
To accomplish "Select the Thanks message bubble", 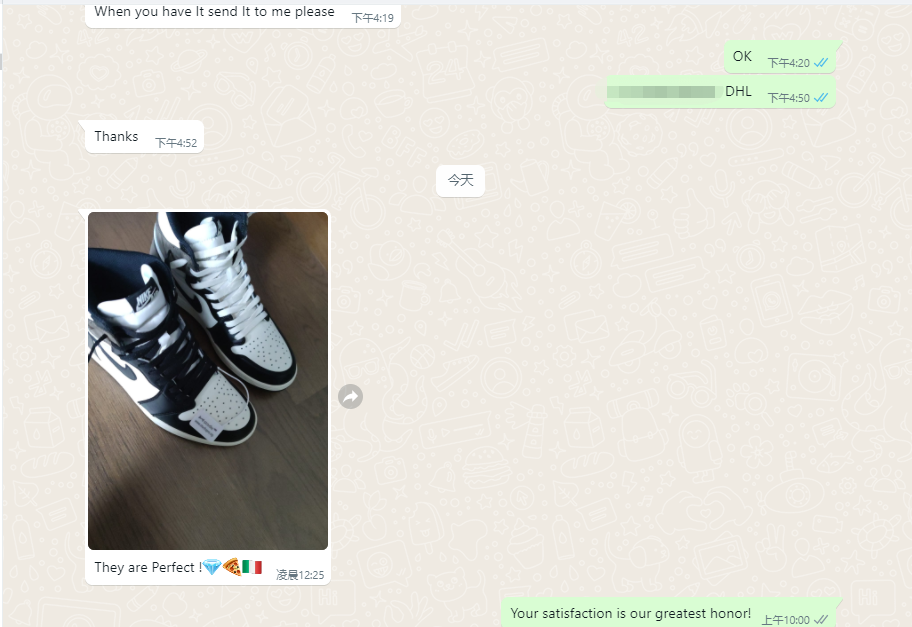I will (x=144, y=137).
